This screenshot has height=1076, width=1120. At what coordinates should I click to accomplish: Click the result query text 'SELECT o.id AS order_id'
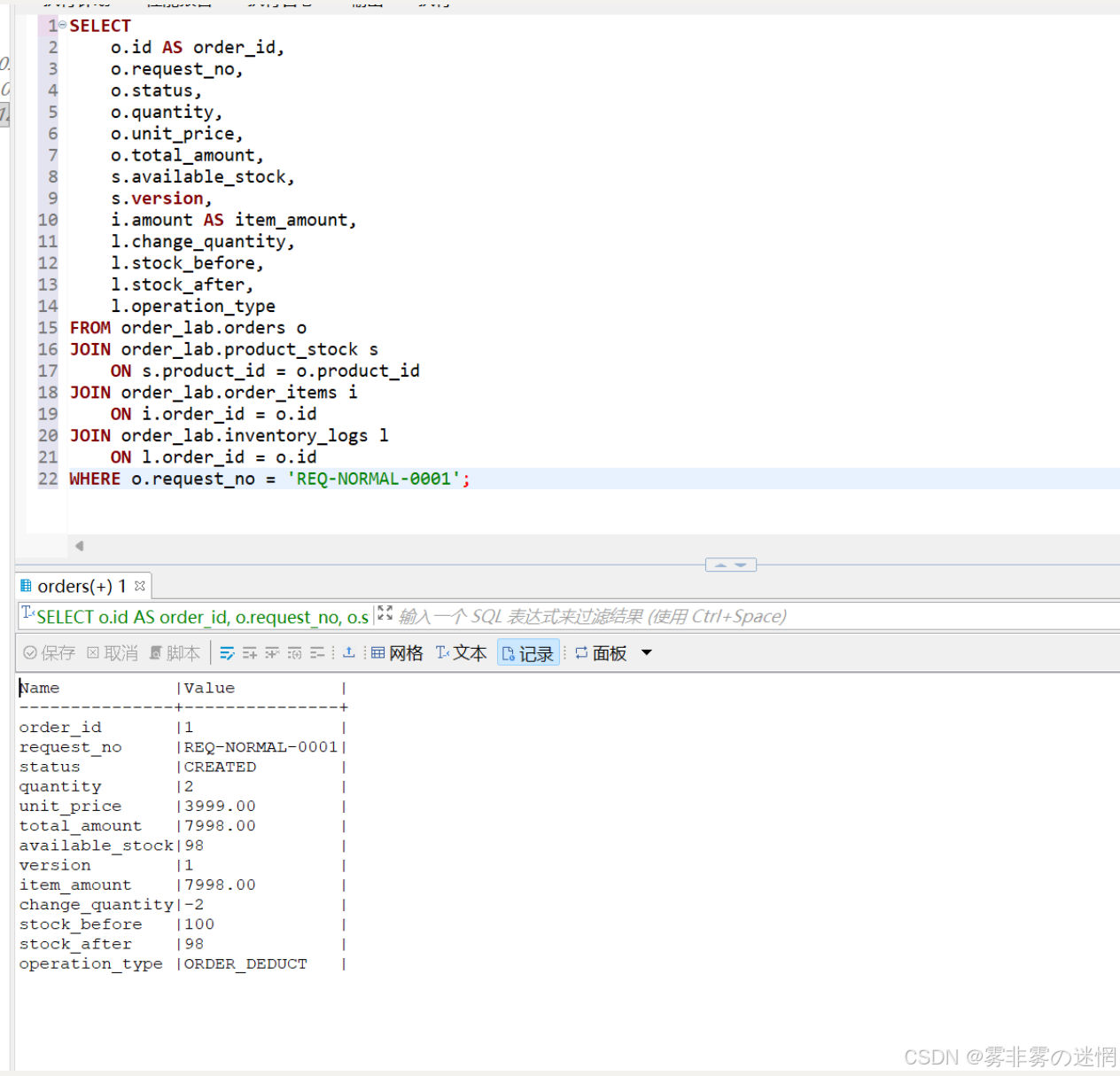click(x=134, y=617)
